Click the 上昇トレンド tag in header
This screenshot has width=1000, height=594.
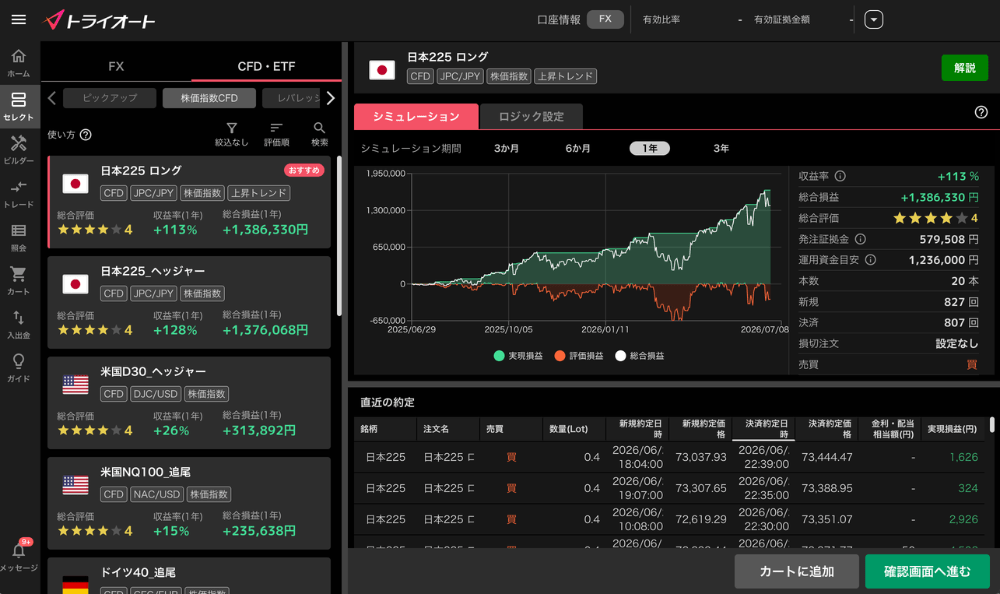565,76
